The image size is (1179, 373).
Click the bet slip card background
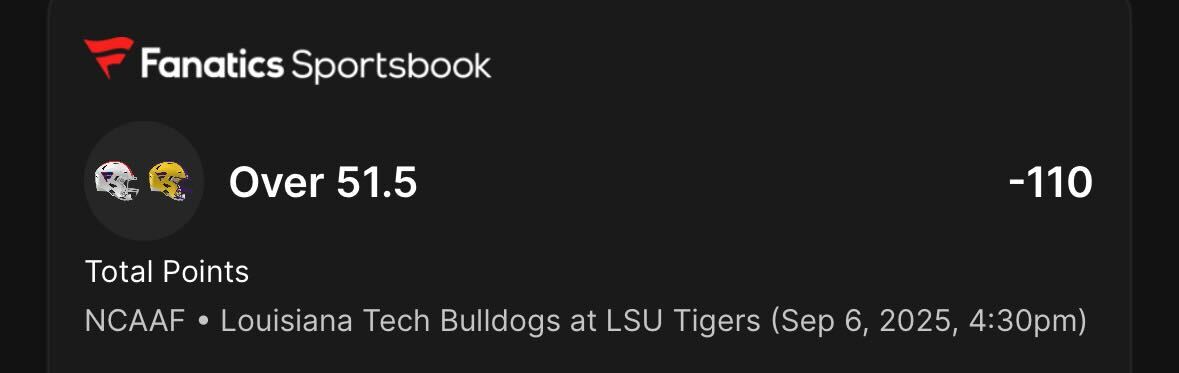pos(590,186)
